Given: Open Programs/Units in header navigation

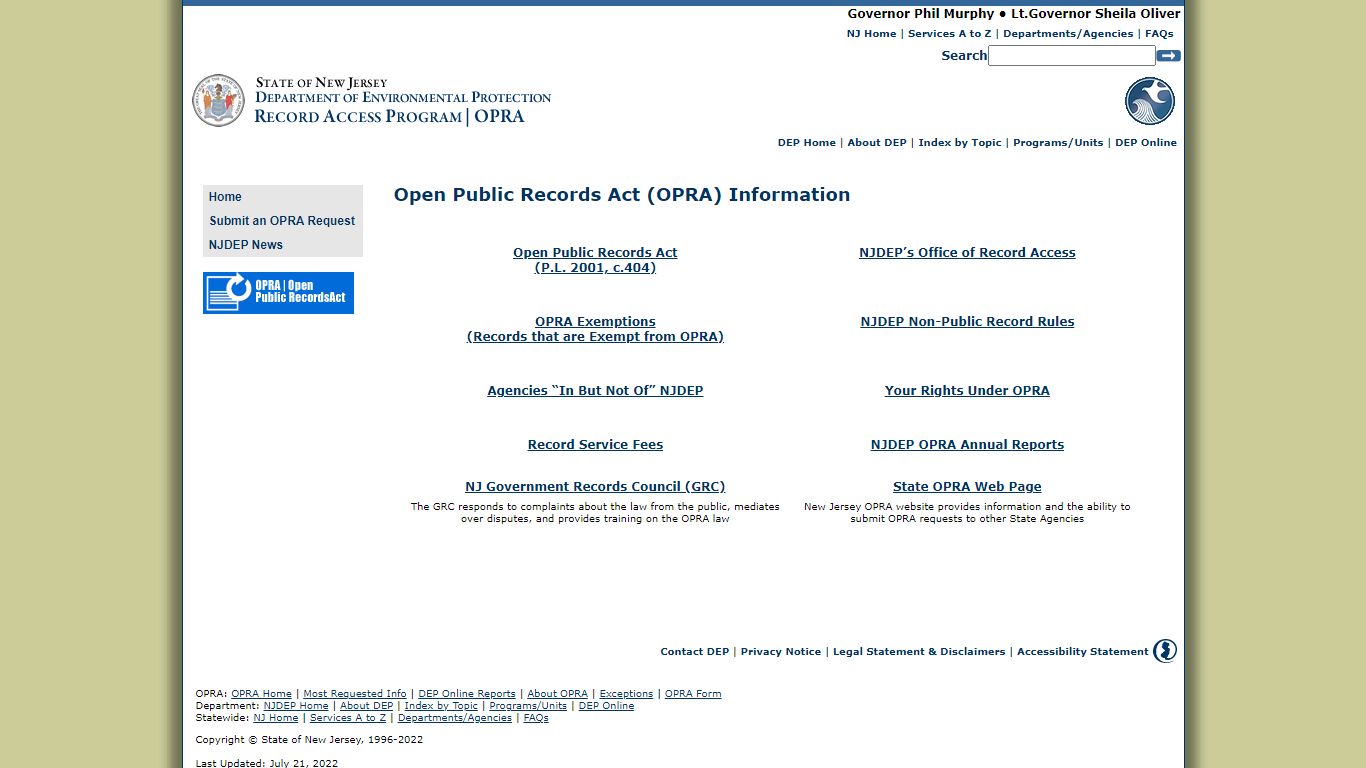Looking at the screenshot, I should point(1058,143).
